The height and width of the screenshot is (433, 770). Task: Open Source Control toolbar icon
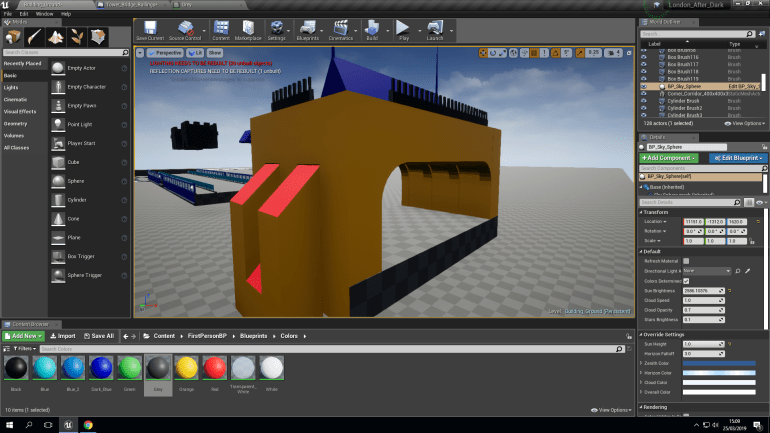[185, 30]
